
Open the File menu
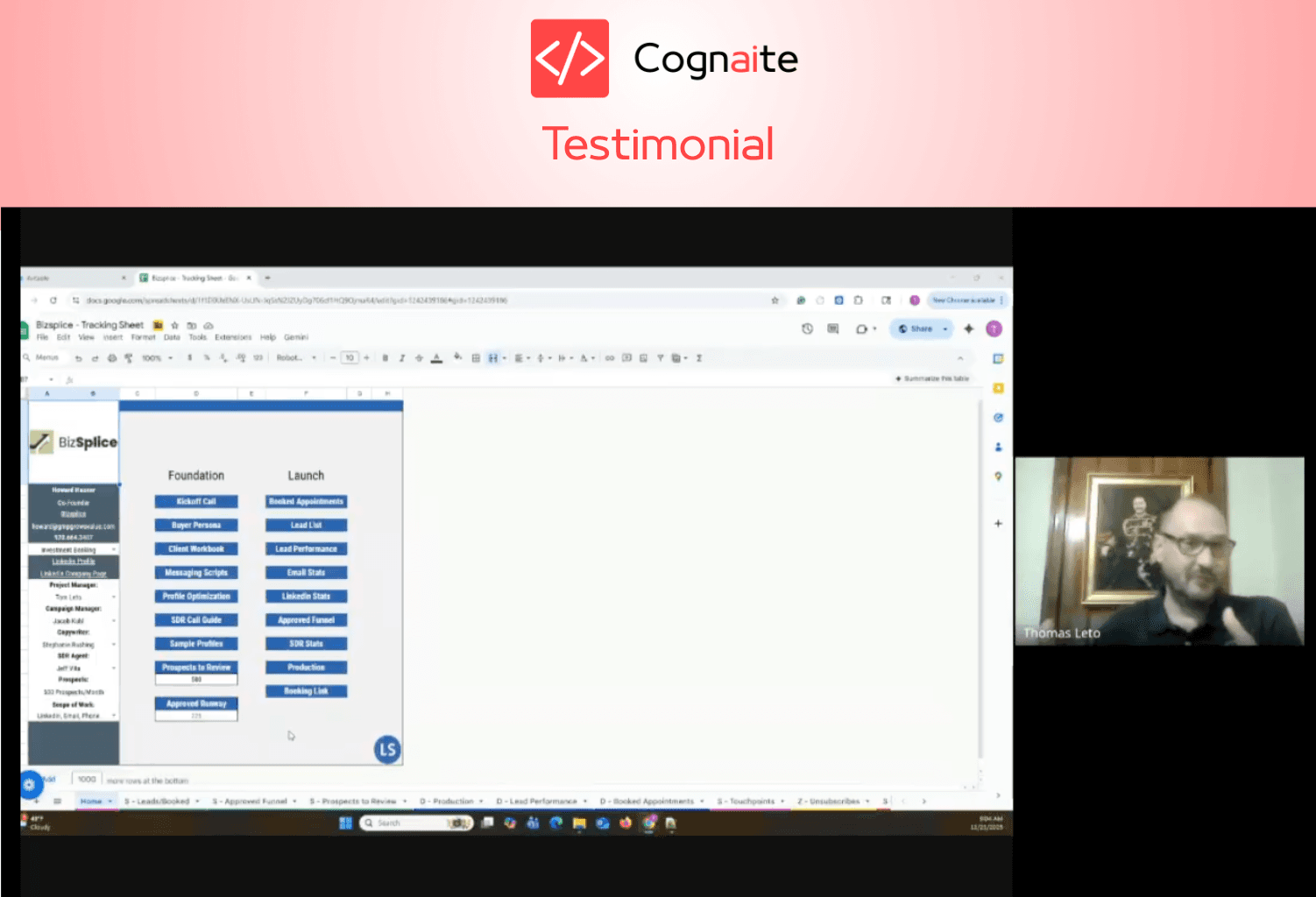pos(42,337)
